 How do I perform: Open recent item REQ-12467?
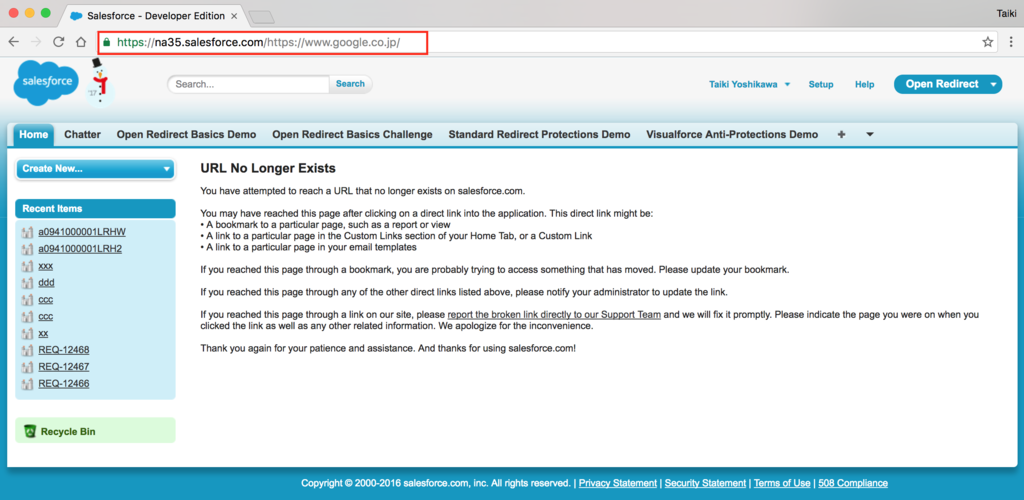point(64,367)
